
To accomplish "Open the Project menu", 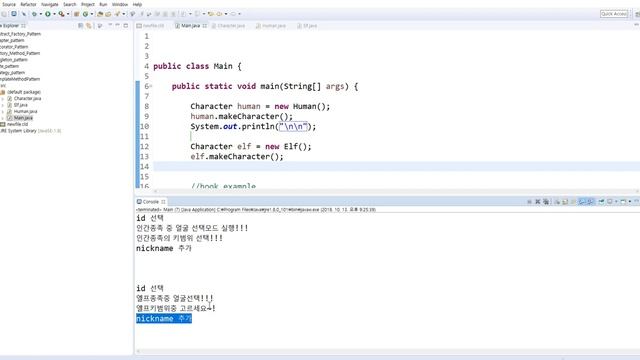I will tap(88, 4).
